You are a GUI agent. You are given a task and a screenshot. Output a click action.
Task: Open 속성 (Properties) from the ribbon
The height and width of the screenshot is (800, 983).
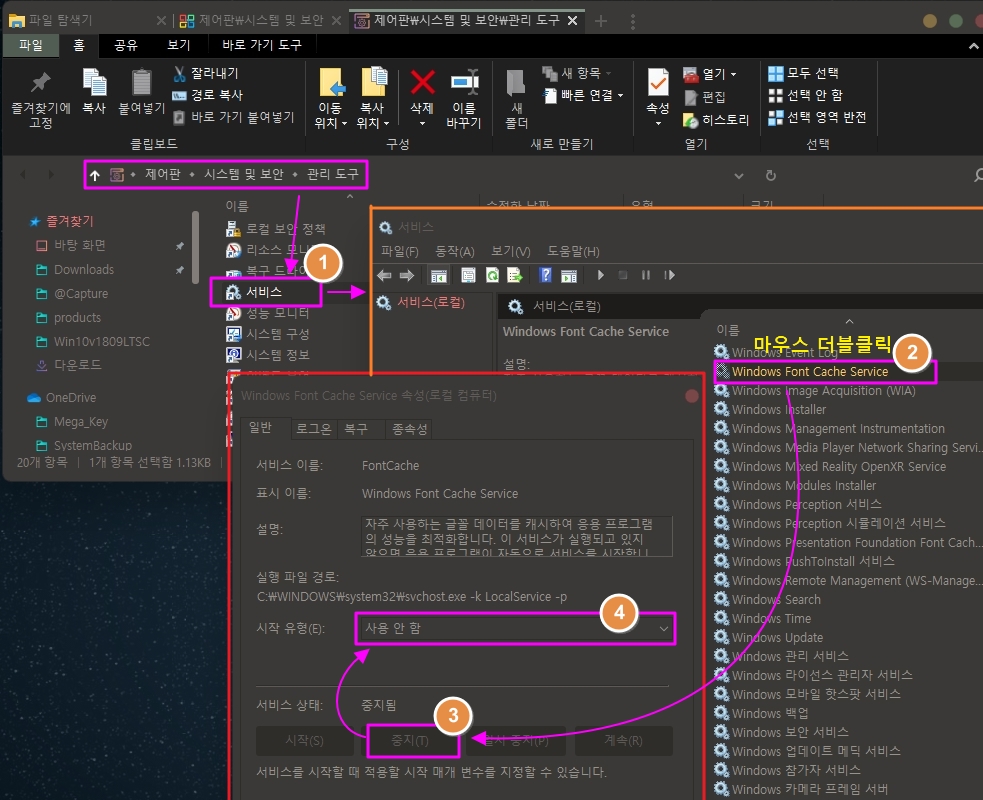pyautogui.click(x=658, y=97)
